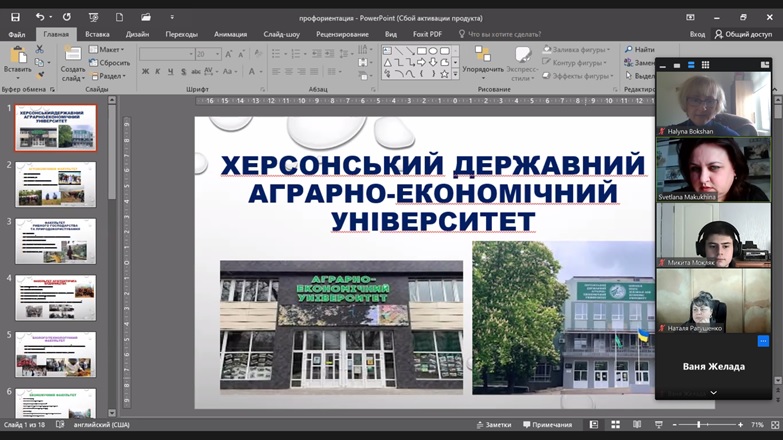Expand the Раздел section dropdown
Viewport: 783px width, 440px height.
108,76
